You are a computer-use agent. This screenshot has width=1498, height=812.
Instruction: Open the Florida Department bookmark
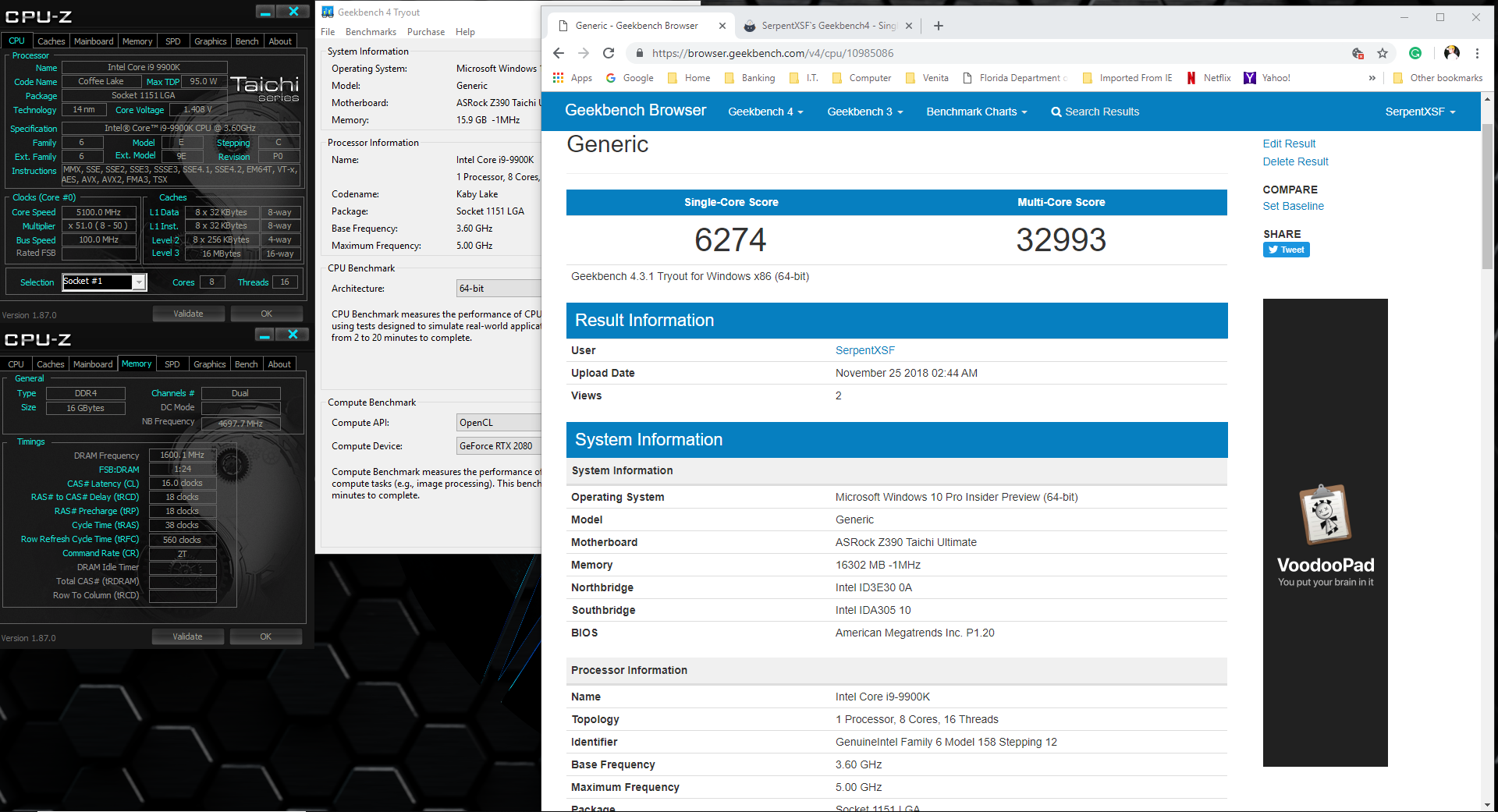(1015, 78)
